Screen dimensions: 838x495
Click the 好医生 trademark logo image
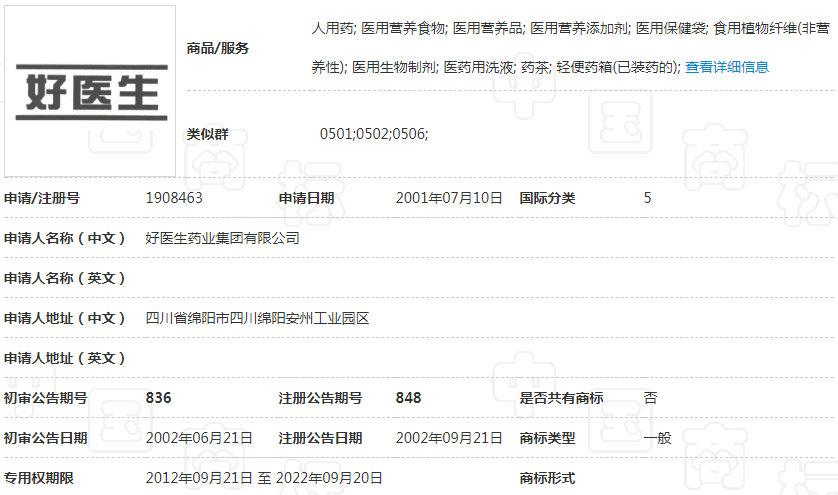pyautogui.click(x=90, y=91)
